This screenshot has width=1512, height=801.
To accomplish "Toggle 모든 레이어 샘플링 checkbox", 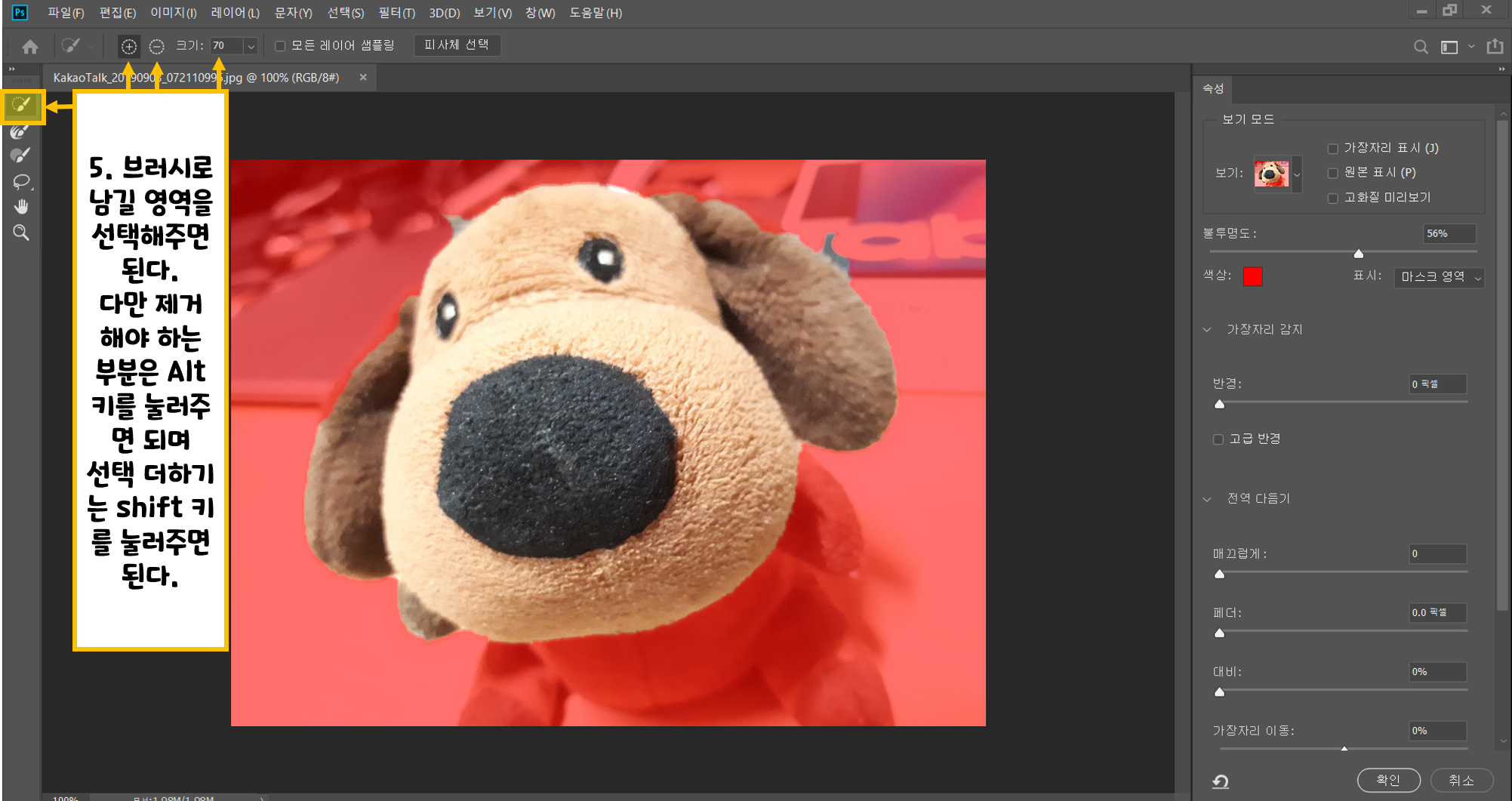I will (x=280, y=46).
